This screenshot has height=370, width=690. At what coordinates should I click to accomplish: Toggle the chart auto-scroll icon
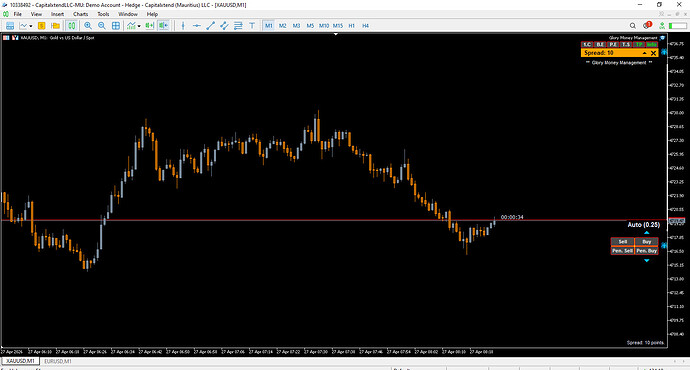pyautogui.click(x=150, y=26)
